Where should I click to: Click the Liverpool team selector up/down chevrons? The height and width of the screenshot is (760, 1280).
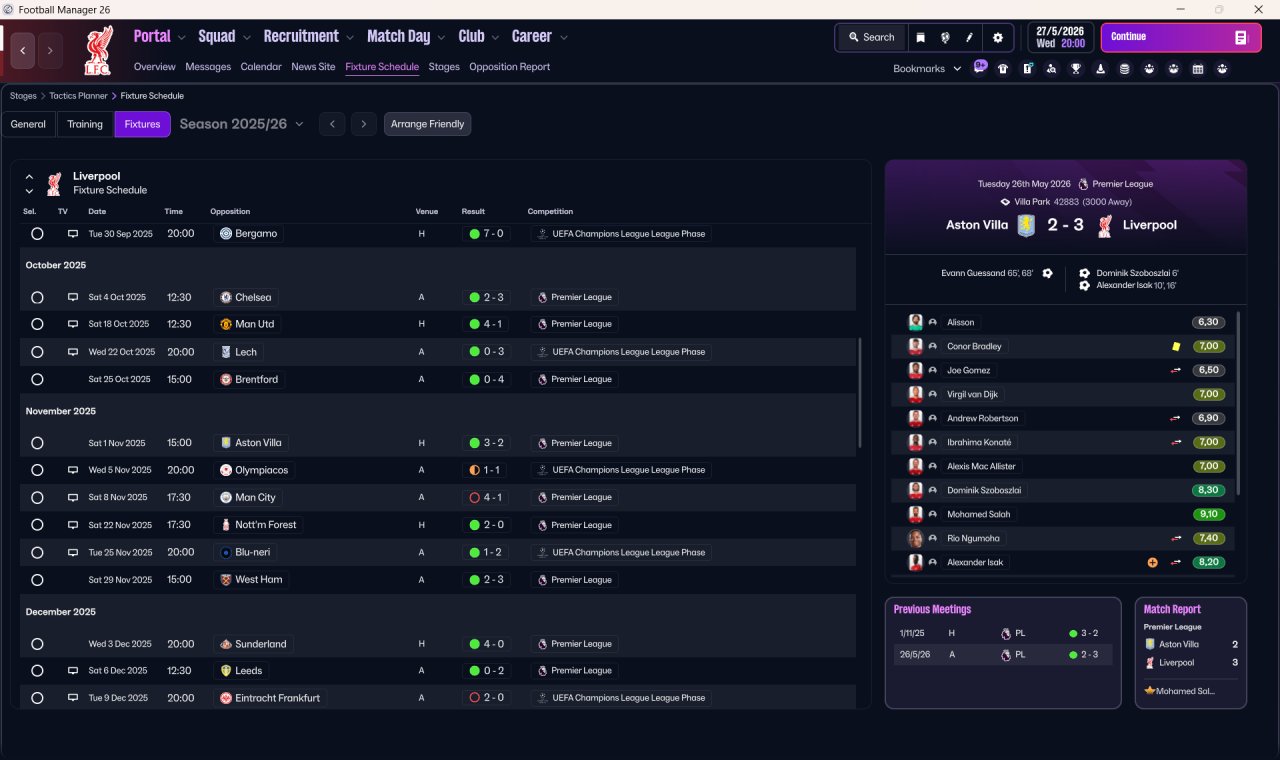pyautogui.click(x=29, y=183)
